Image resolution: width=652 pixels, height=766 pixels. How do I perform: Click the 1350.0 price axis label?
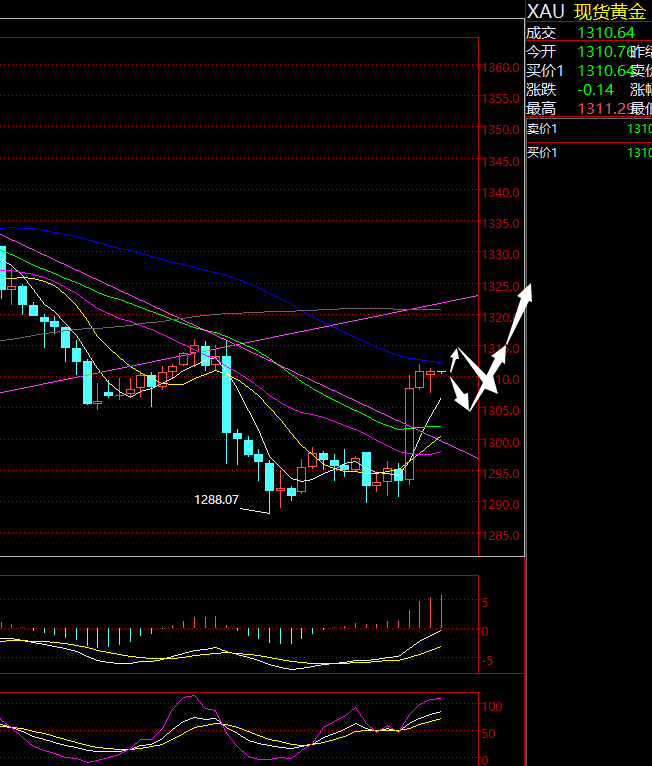[x=501, y=130]
